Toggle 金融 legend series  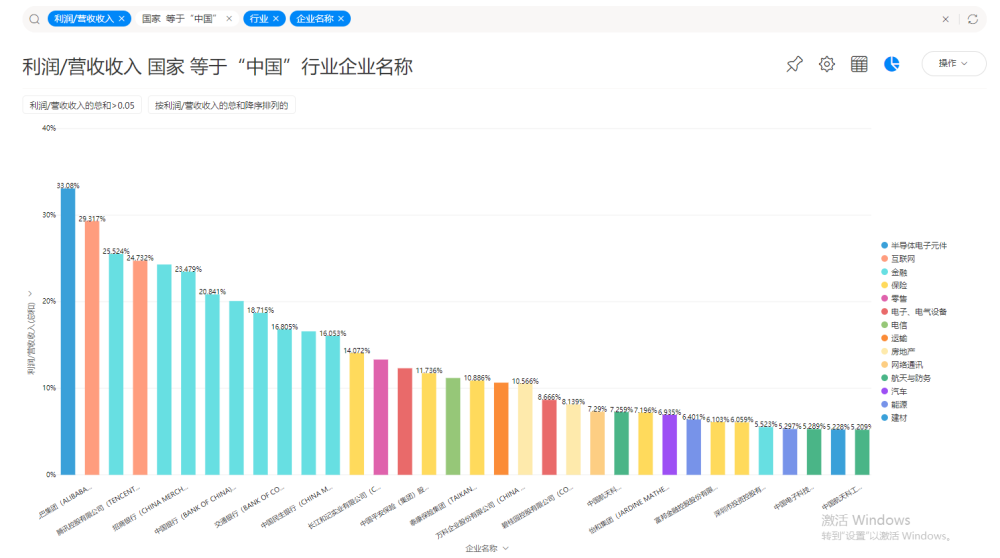point(894,272)
